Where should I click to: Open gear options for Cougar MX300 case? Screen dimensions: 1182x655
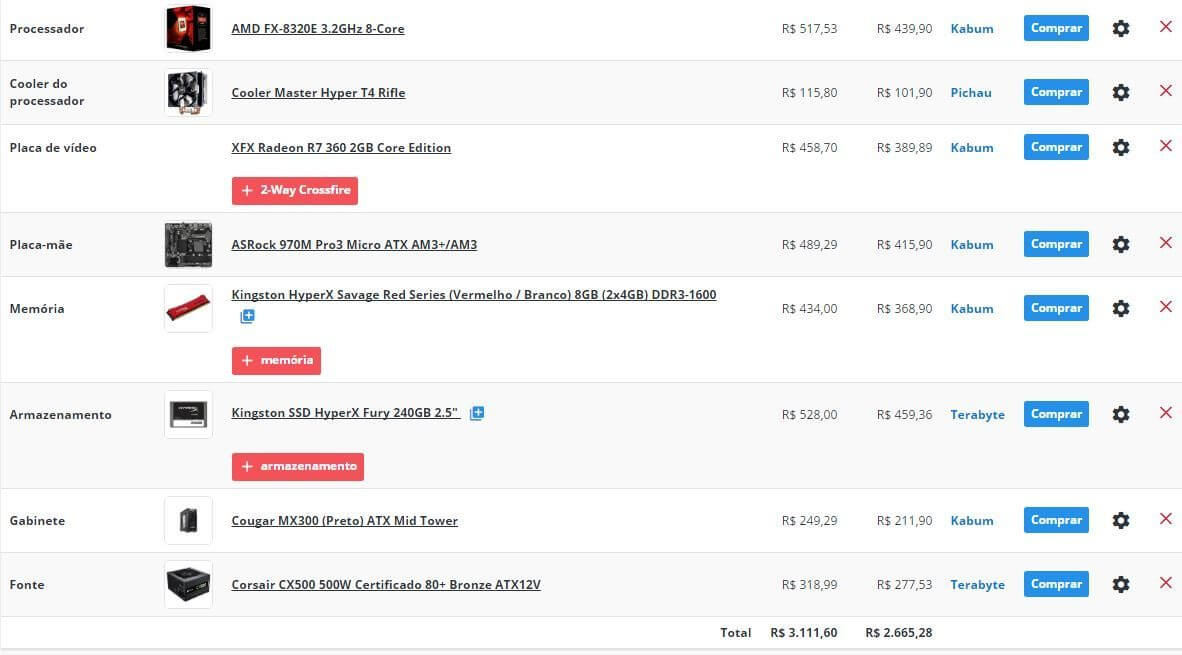(1121, 521)
